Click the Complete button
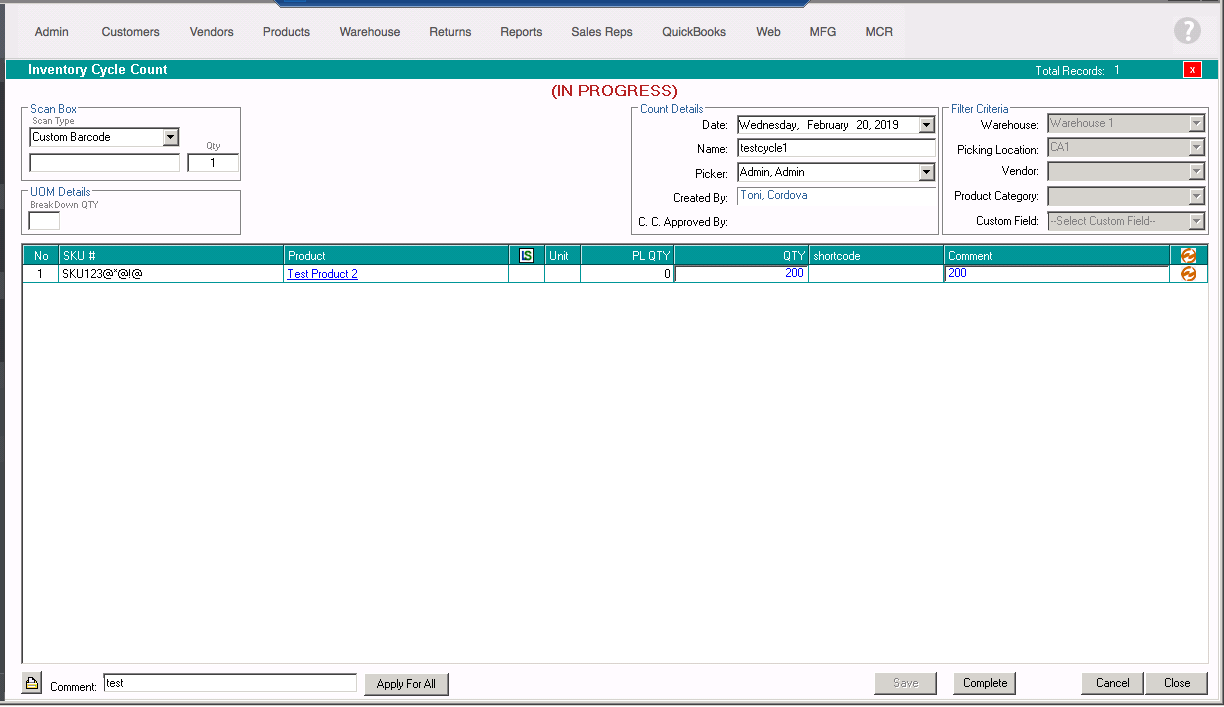Image resolution: width=1224 pixels, height=707 pixels. [x=984, y=683]
